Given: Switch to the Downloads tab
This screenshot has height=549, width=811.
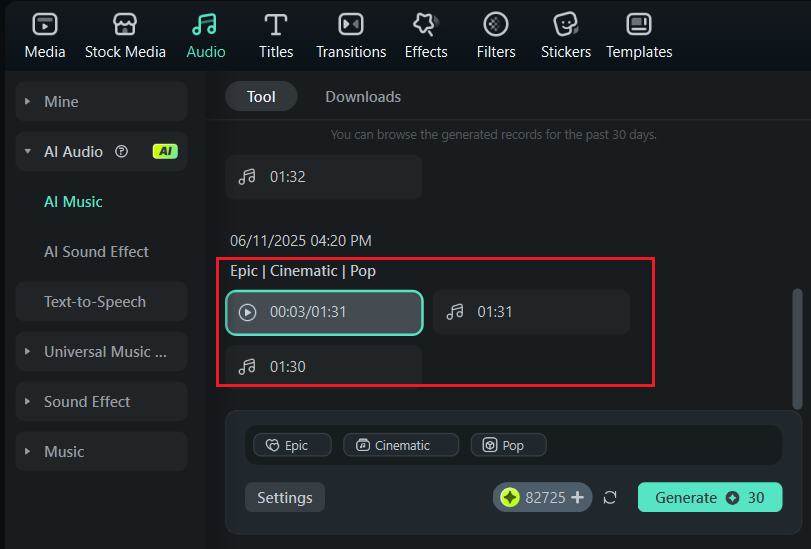Looking at the screenshot, I should coord(363,97).
